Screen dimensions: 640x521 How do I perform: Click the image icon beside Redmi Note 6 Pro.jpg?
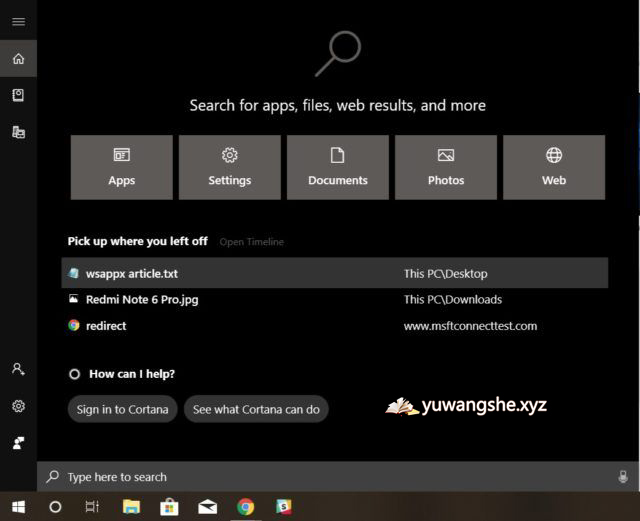click(73, 299)
